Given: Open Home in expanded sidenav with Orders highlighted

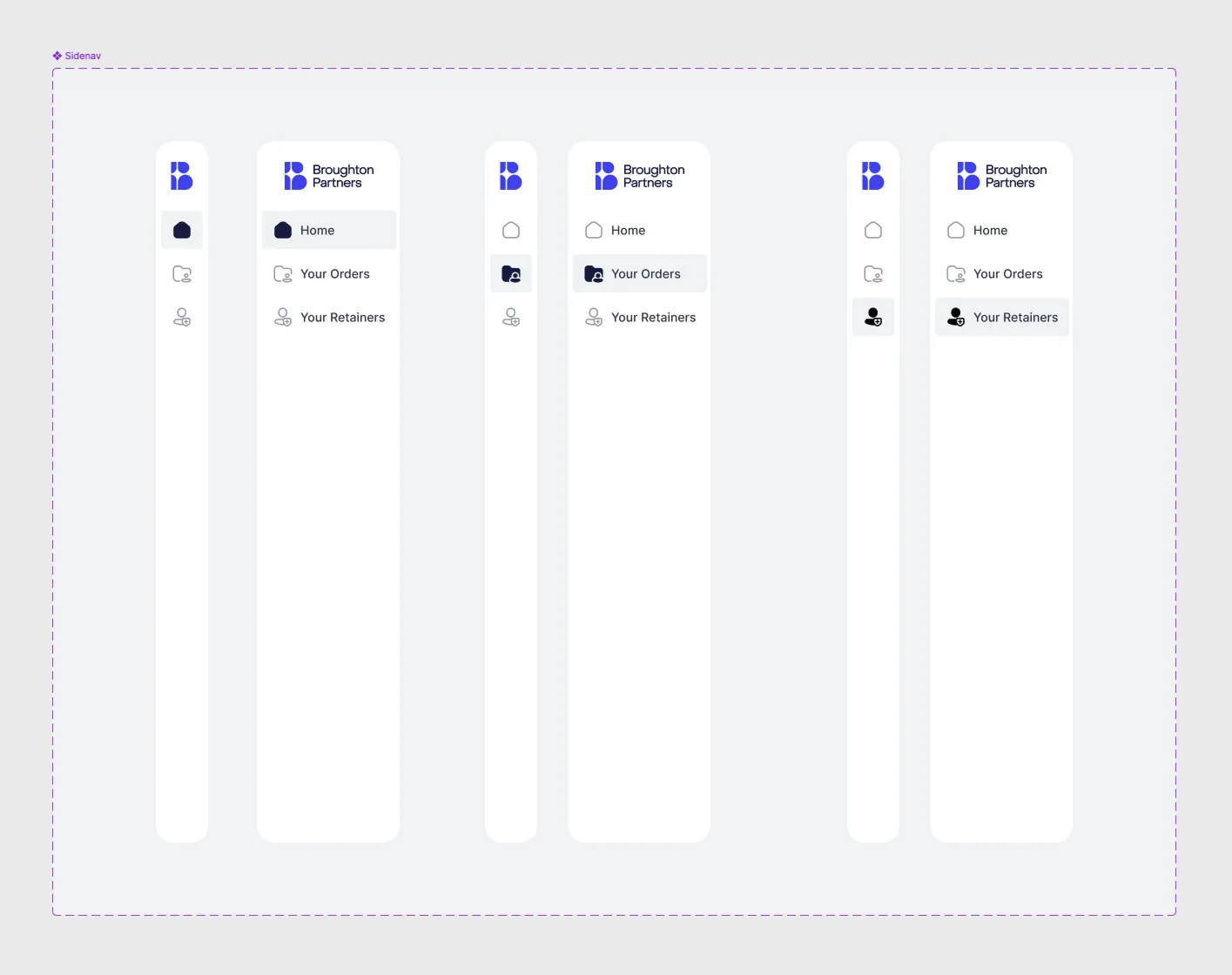Looking at the screenshot, I should (640, 230).
